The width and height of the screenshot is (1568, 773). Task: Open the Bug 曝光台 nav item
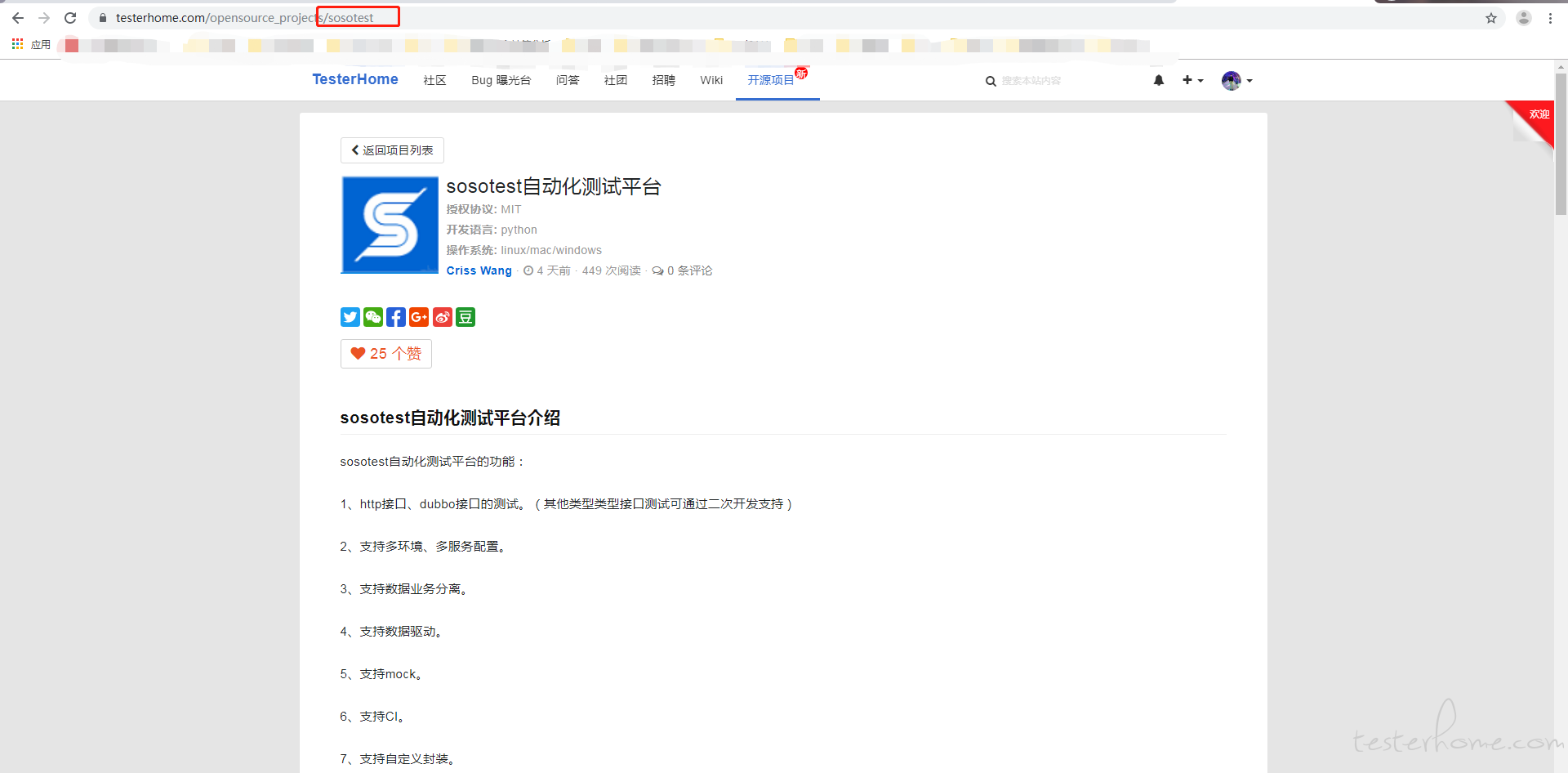point(501,80)
